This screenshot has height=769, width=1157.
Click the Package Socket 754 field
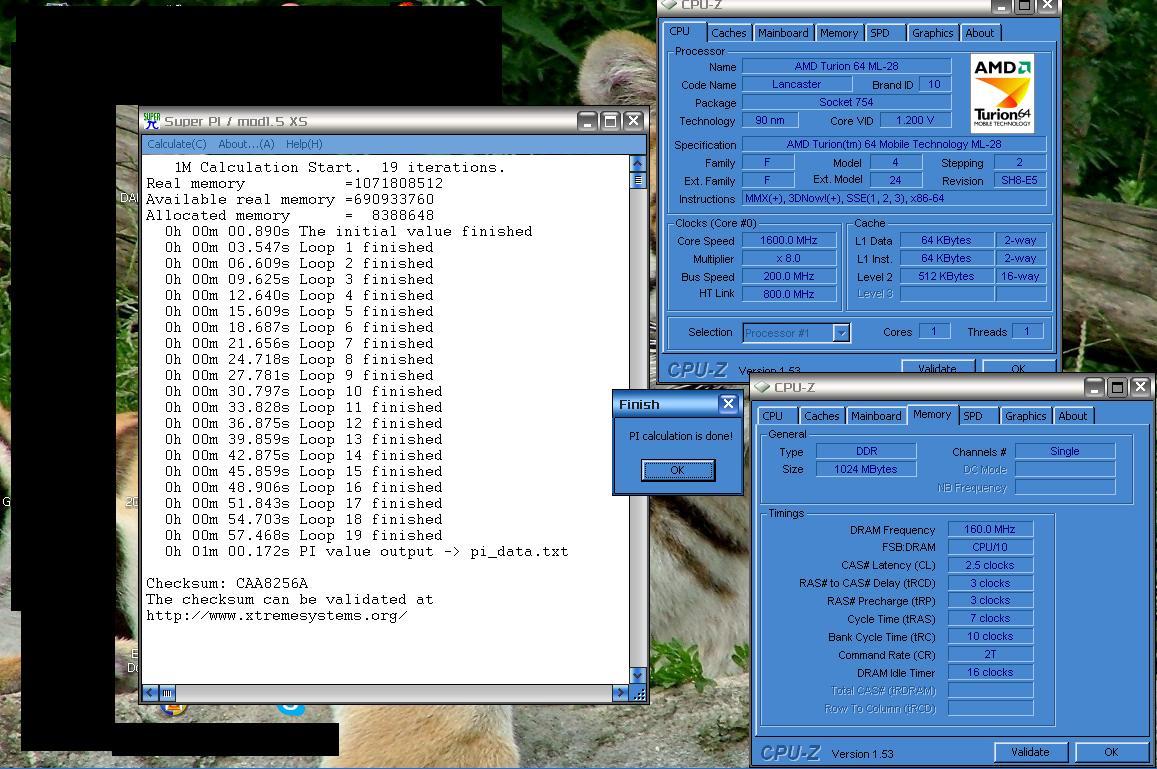tap(846, 103)
